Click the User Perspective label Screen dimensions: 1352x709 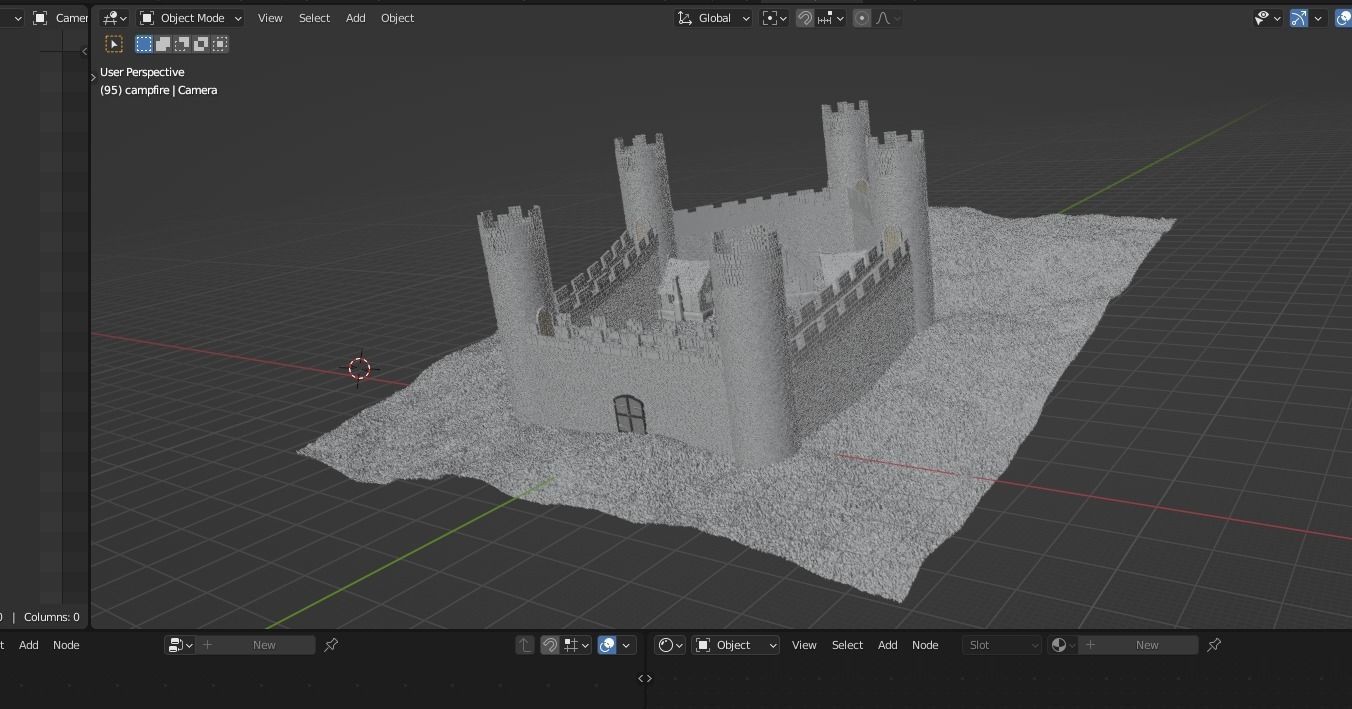(x=142, y=72)
